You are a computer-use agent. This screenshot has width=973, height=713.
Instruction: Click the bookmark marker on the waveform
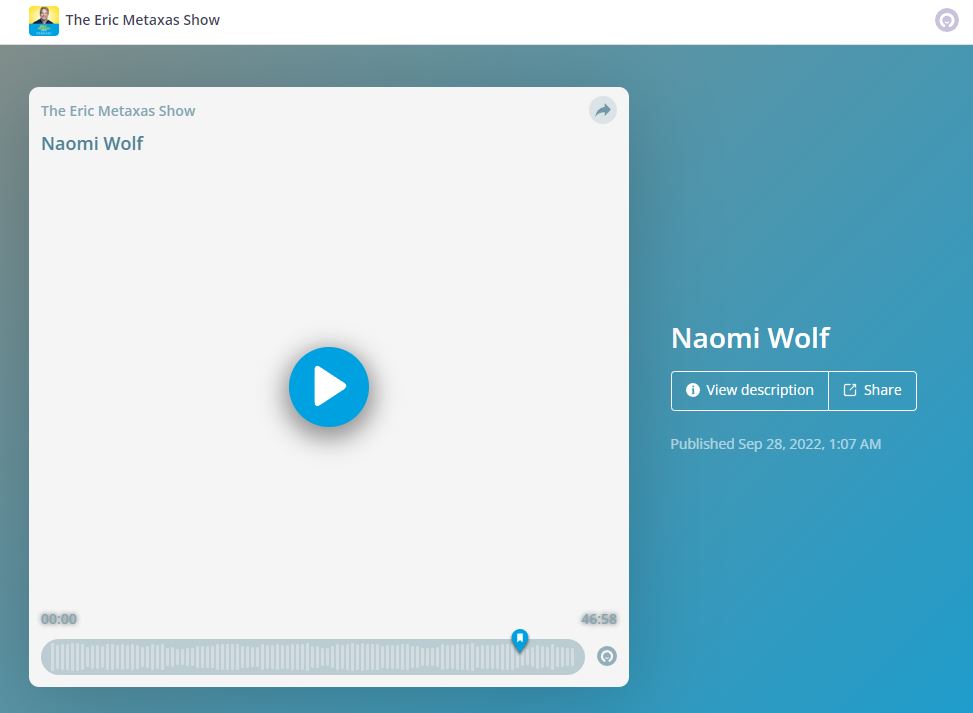coord(519,640)
